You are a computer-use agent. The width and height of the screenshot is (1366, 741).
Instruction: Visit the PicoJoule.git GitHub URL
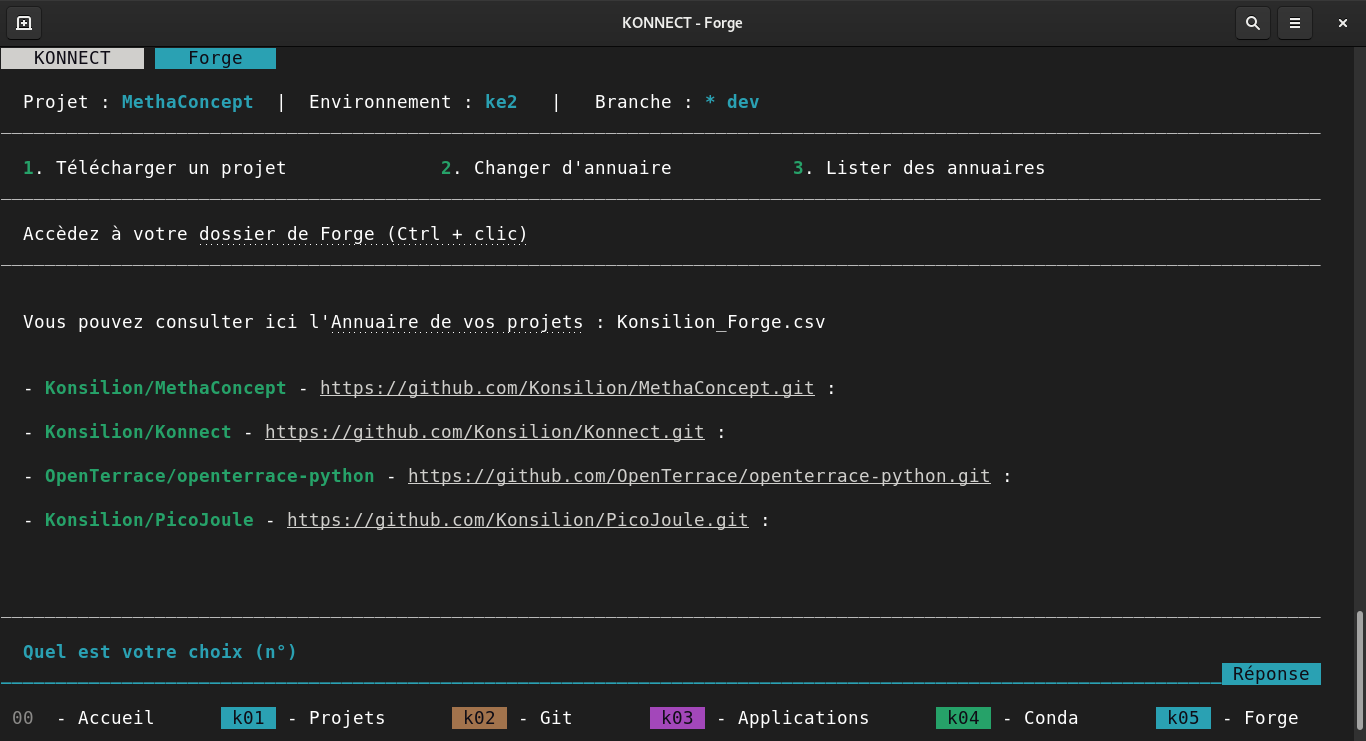(x=517, y=520)
